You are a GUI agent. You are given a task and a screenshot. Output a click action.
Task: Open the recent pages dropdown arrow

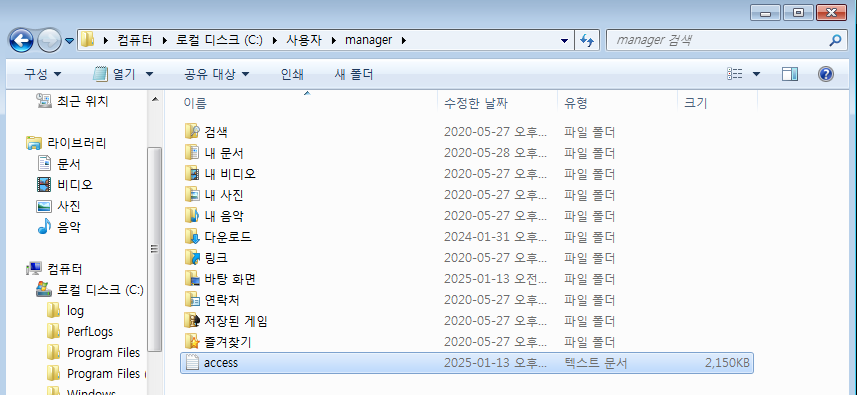pos(69,41)
